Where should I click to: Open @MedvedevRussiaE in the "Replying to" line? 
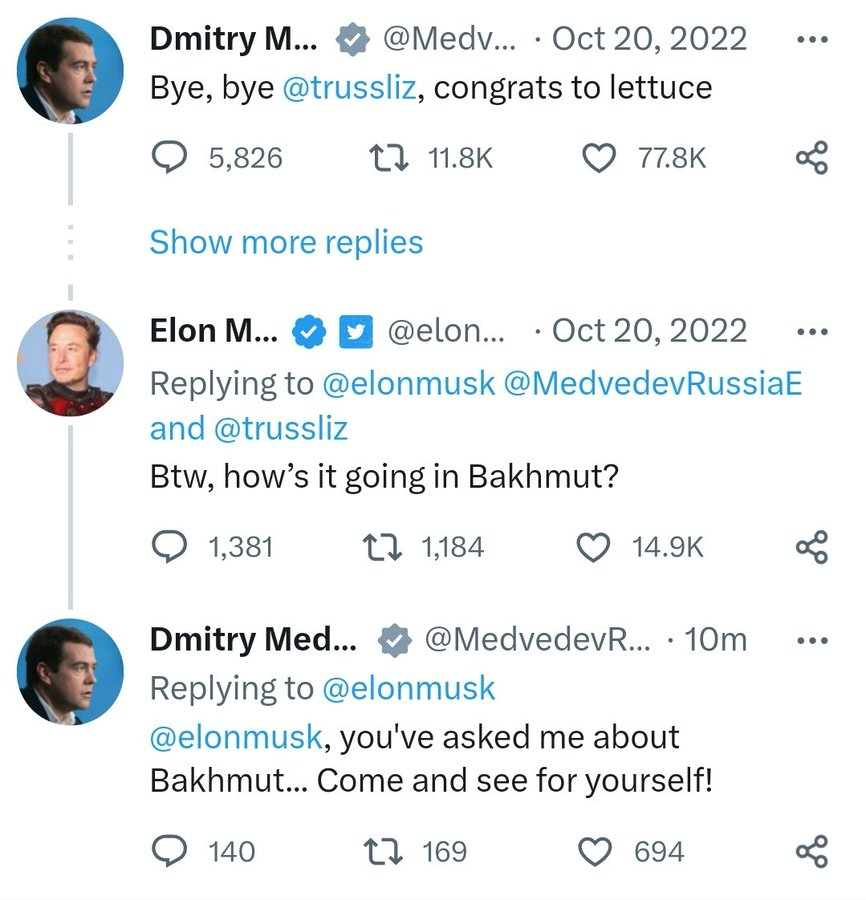click(x=653, y=383)
